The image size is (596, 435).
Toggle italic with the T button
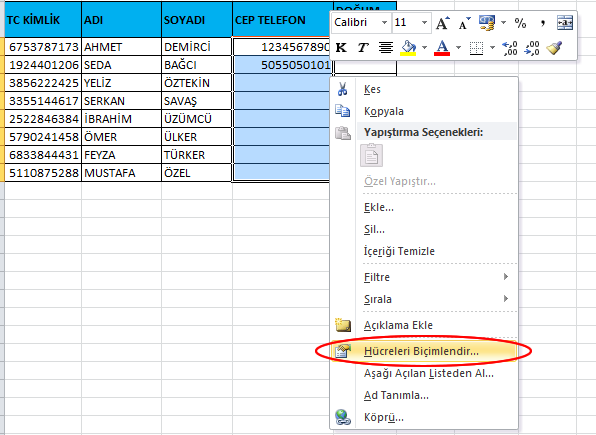pos(363,48)
